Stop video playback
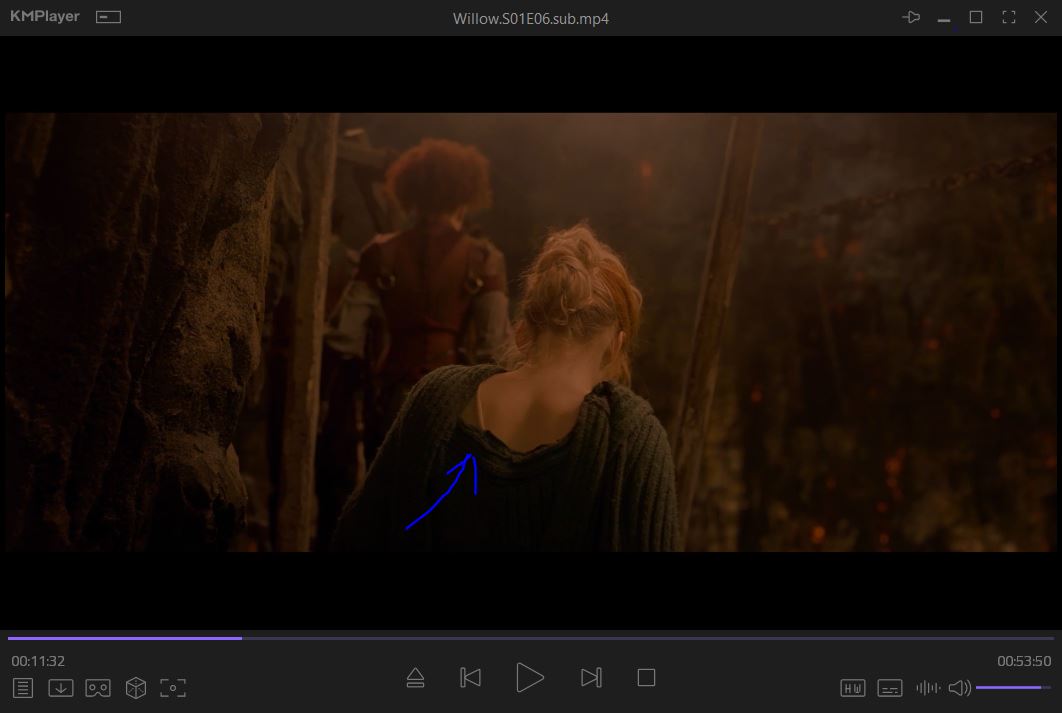 646,678
